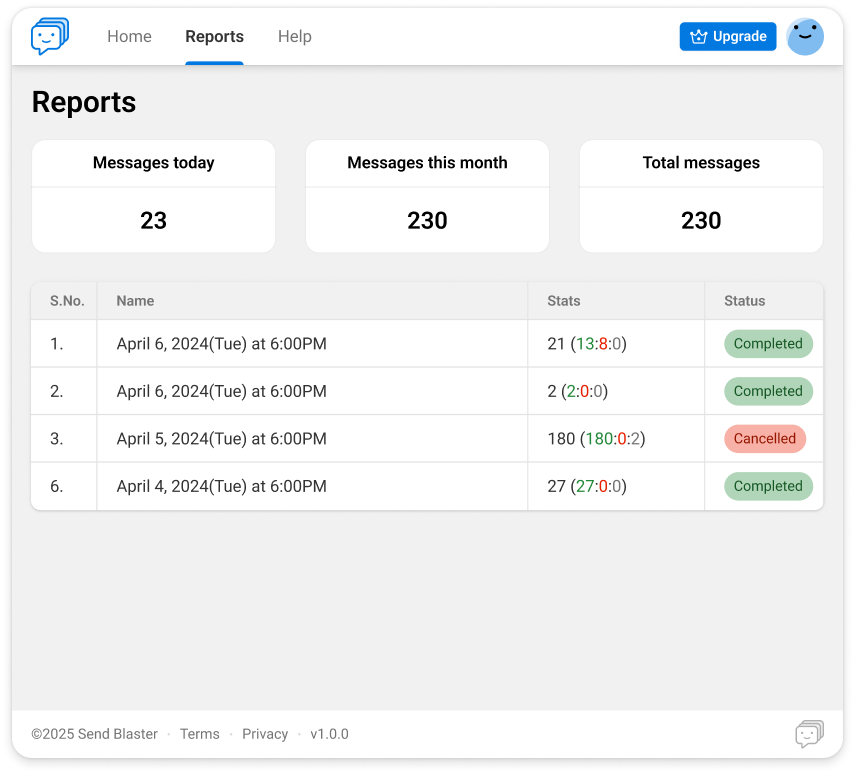The image size is (855, 774).
Task: Click the crown icon on Upgrade
Action: [x=698, y=37]
